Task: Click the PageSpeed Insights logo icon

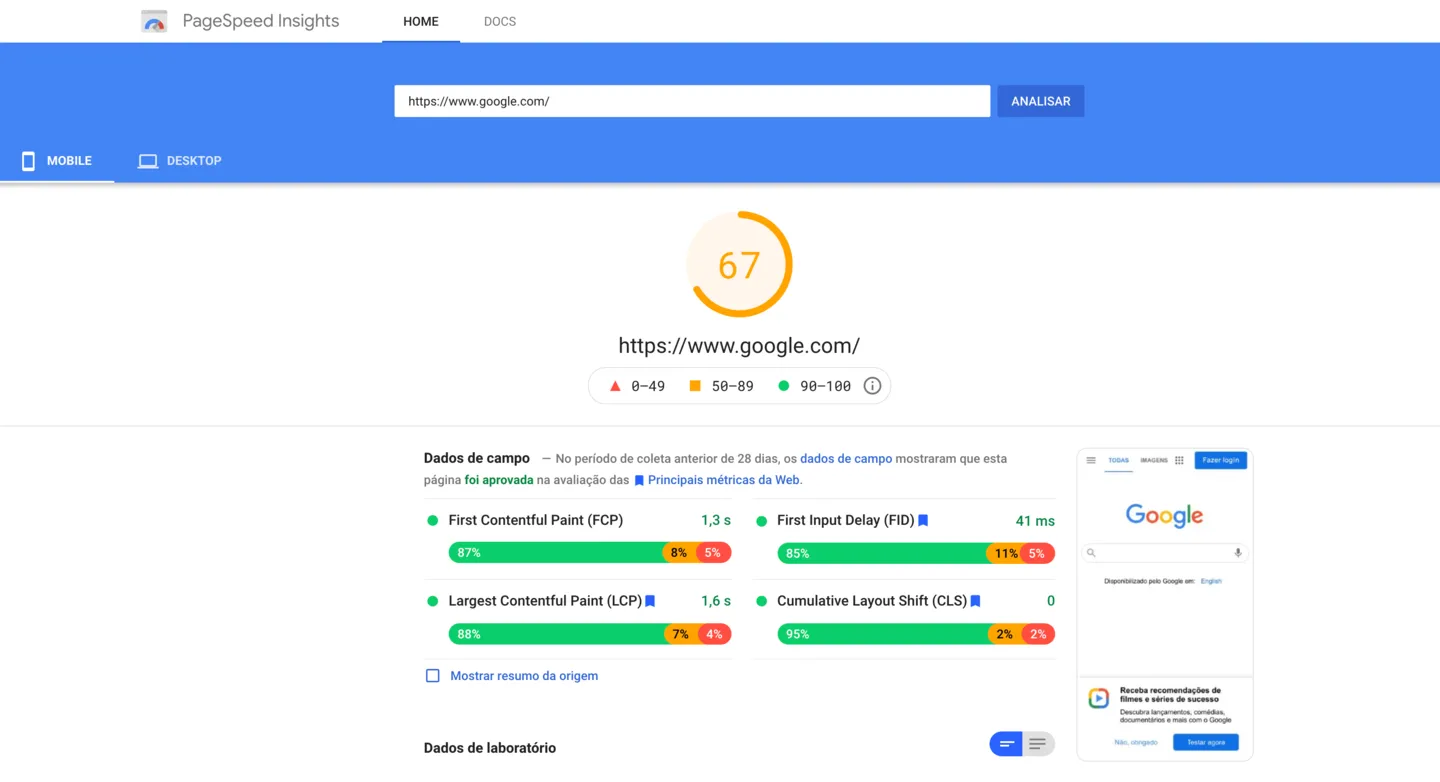Action: click(x=154, y=21)
